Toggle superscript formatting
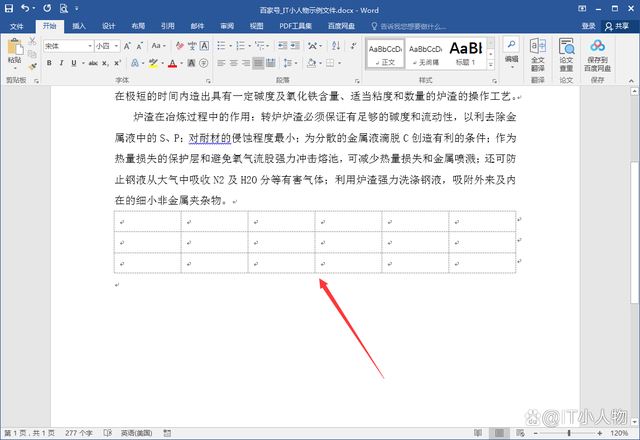Image resolution: width=640 pixels, height=440 pixels. point(118,63)
